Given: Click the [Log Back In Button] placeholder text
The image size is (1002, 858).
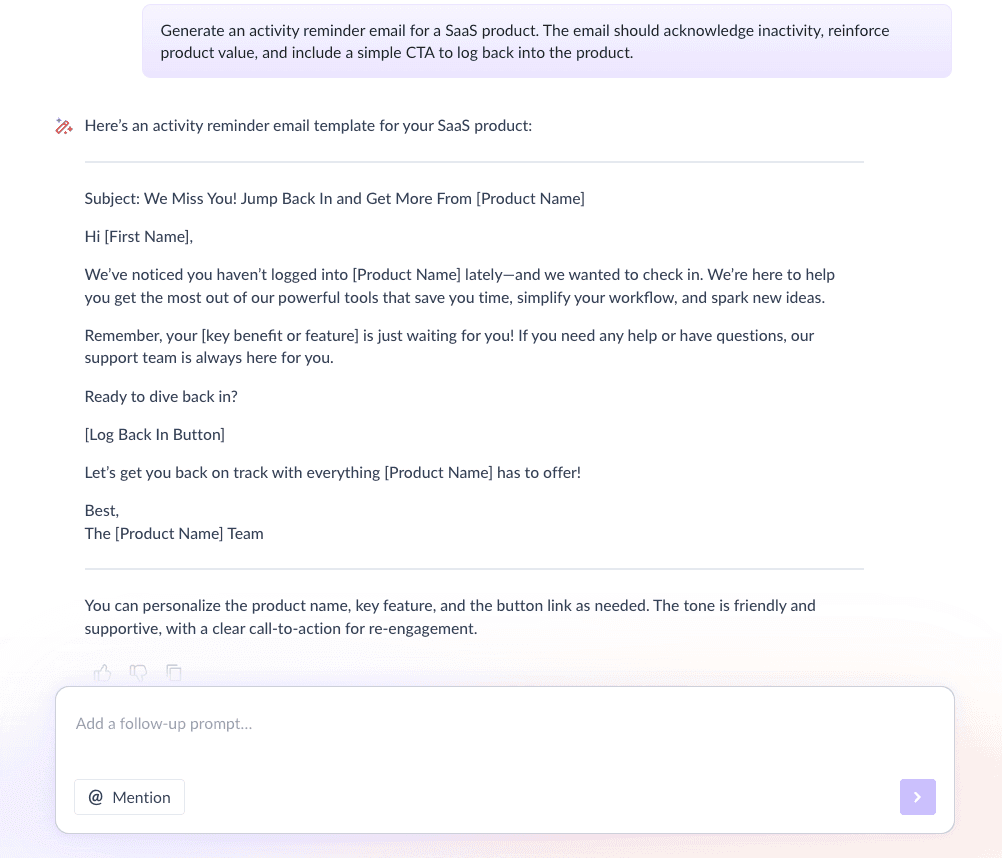Looking at the screenshot, I should pyautogui.click(x=154, y=434).
